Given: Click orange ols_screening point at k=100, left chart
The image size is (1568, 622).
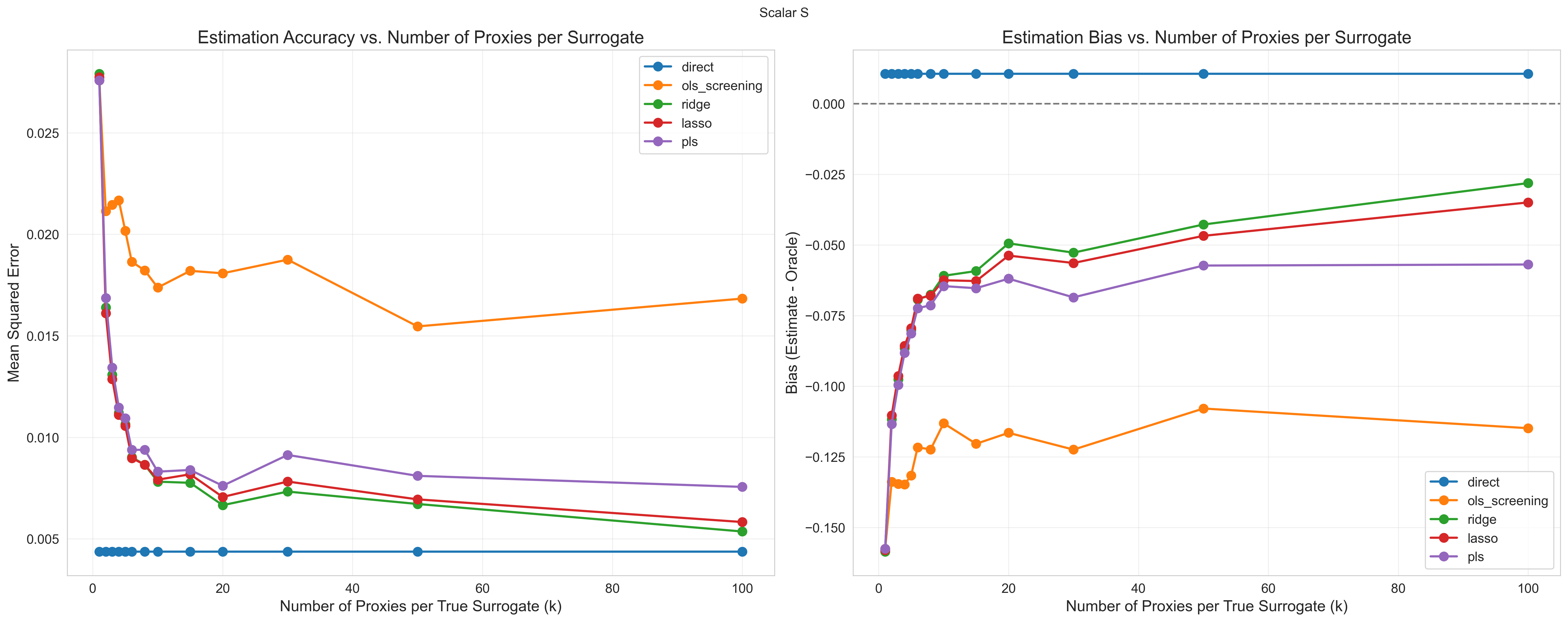Looking at the screenshot, I should click(x=742, y=299).
